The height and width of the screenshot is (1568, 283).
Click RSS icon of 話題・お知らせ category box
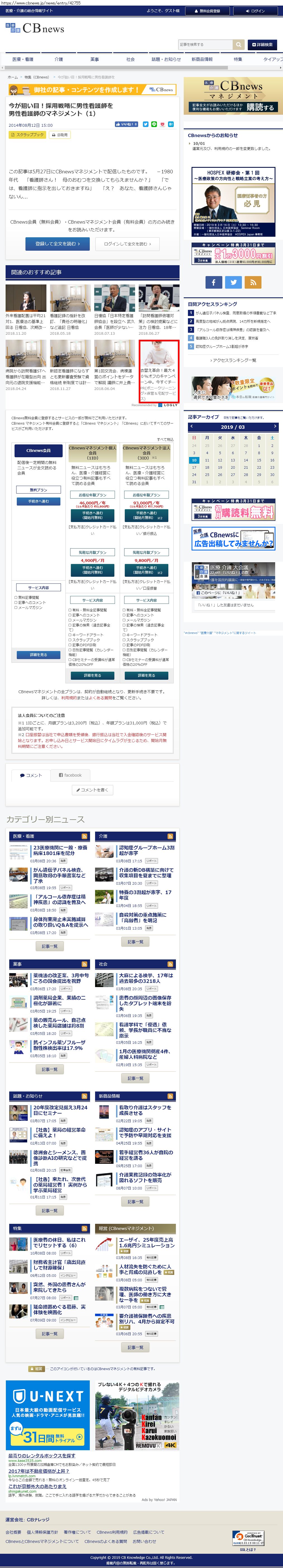[84, 1096]
